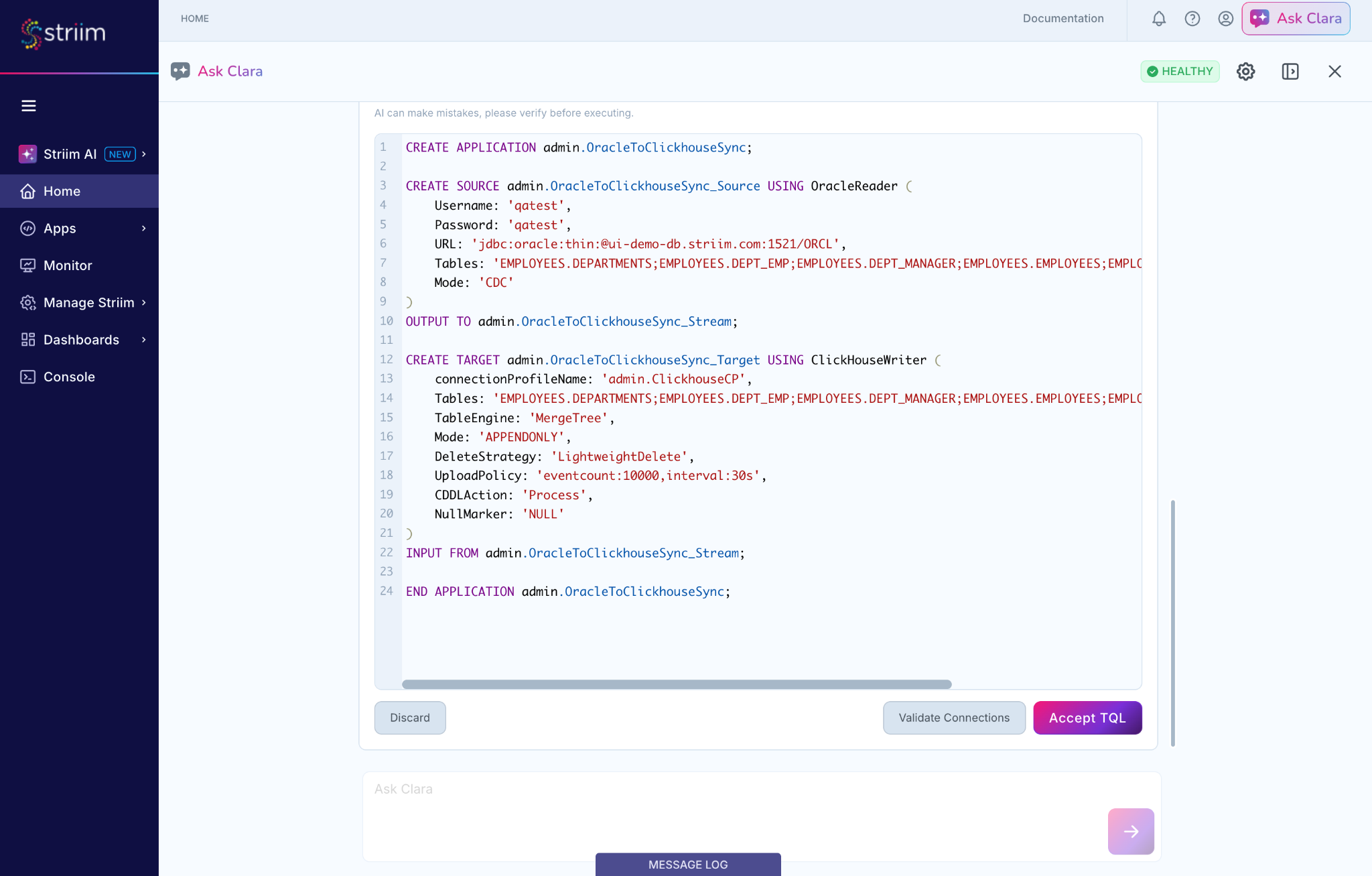Open Striim AI sparkle icon
The image size is (1372, 876).
pyautogui.click(x=27, y=153)
